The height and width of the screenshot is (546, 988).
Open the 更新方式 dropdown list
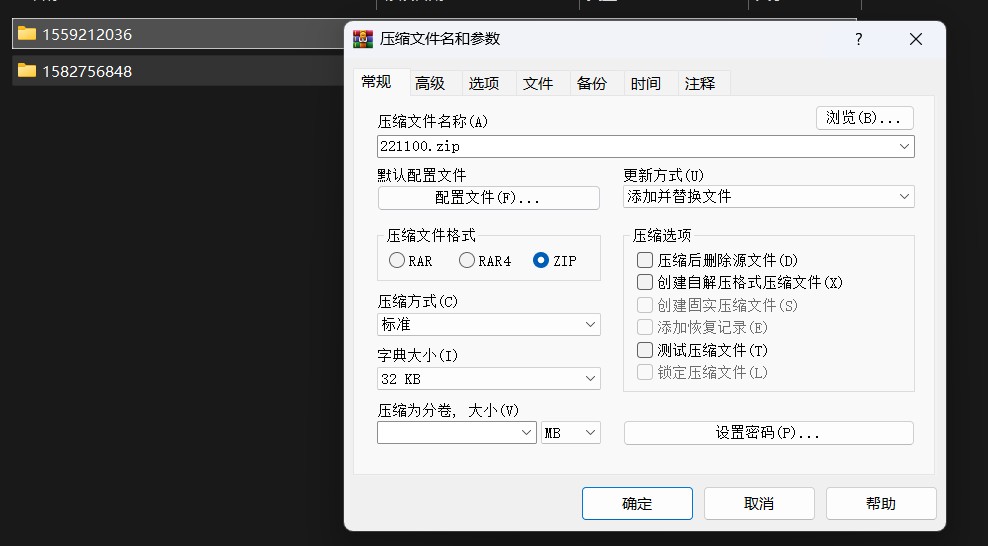click(769, 196)
